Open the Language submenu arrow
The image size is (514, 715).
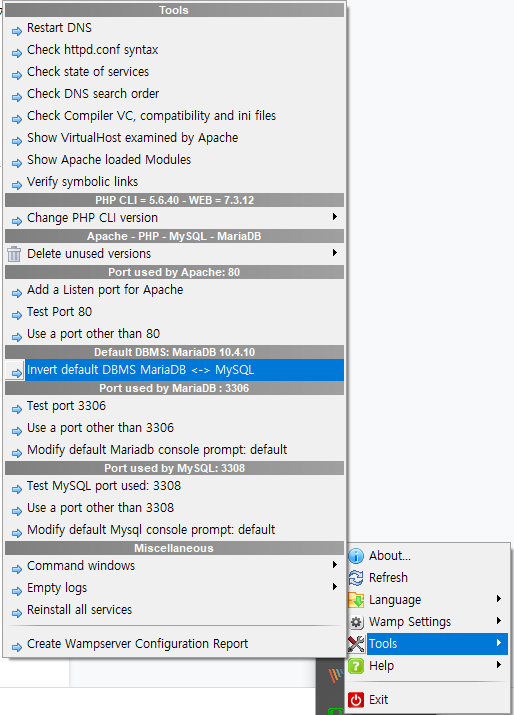[x=499, y=598]
